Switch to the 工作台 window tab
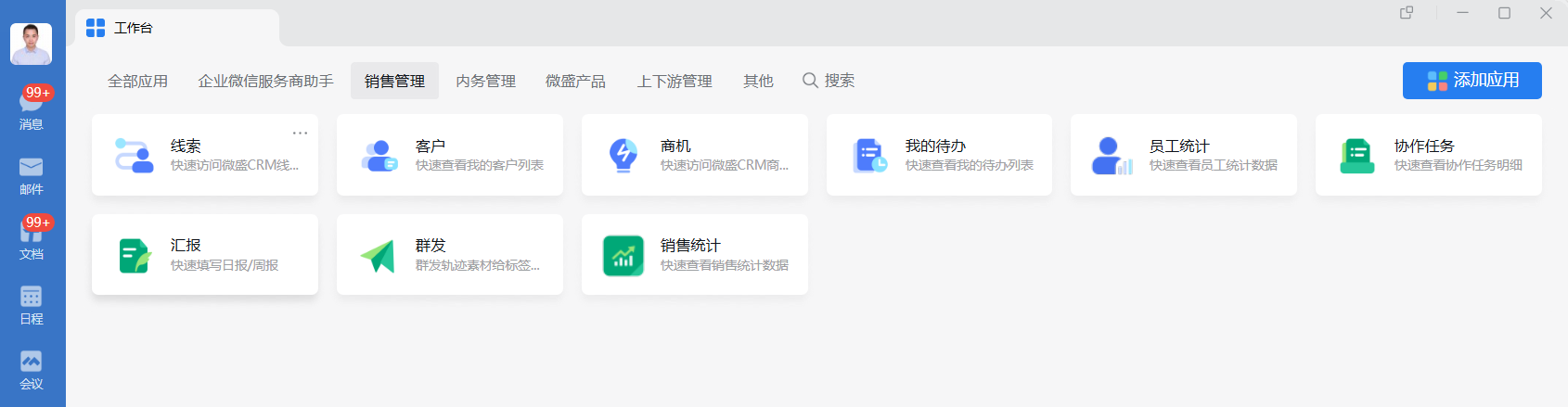 (177, 28)
